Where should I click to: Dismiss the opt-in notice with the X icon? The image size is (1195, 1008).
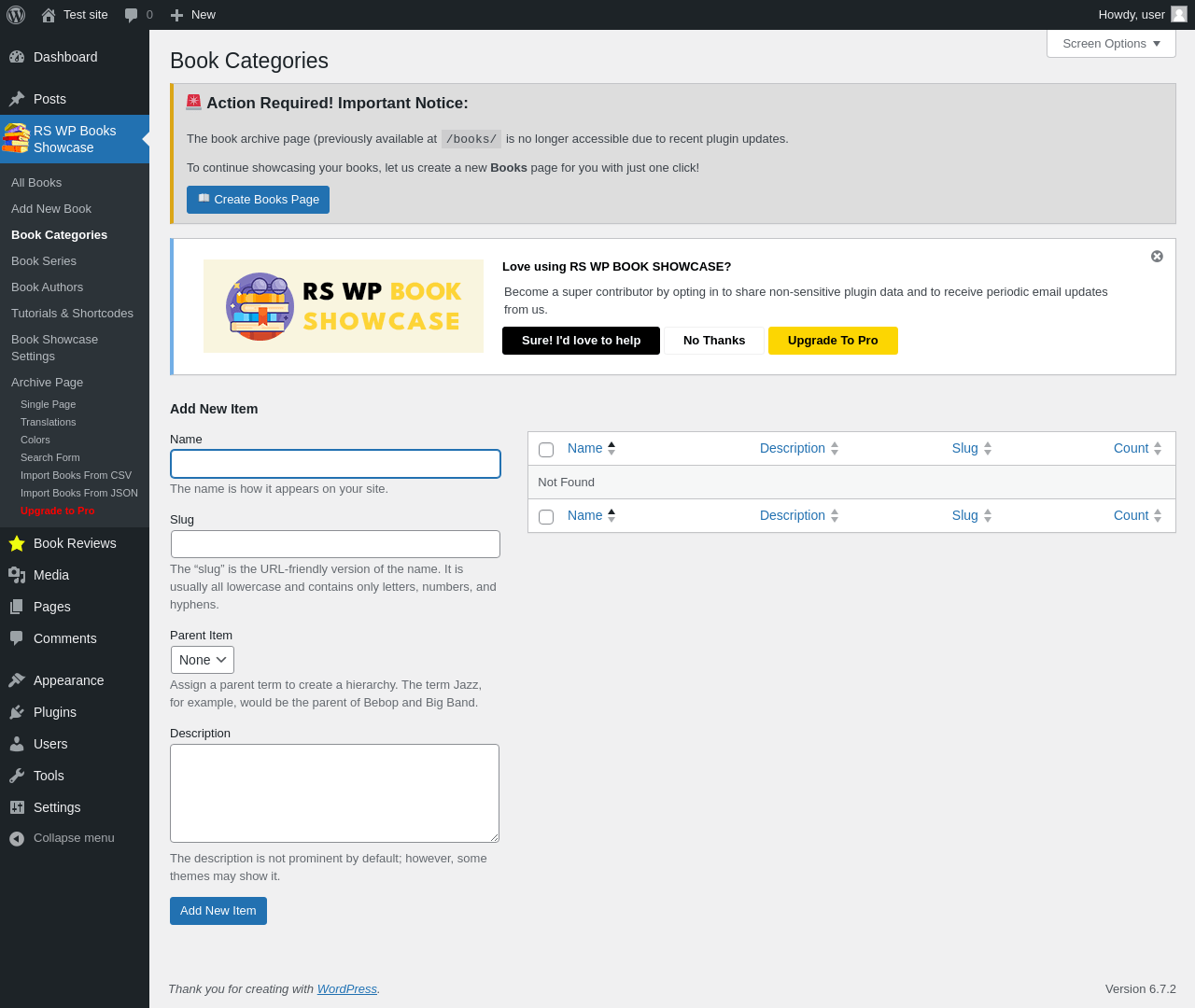1157,257
